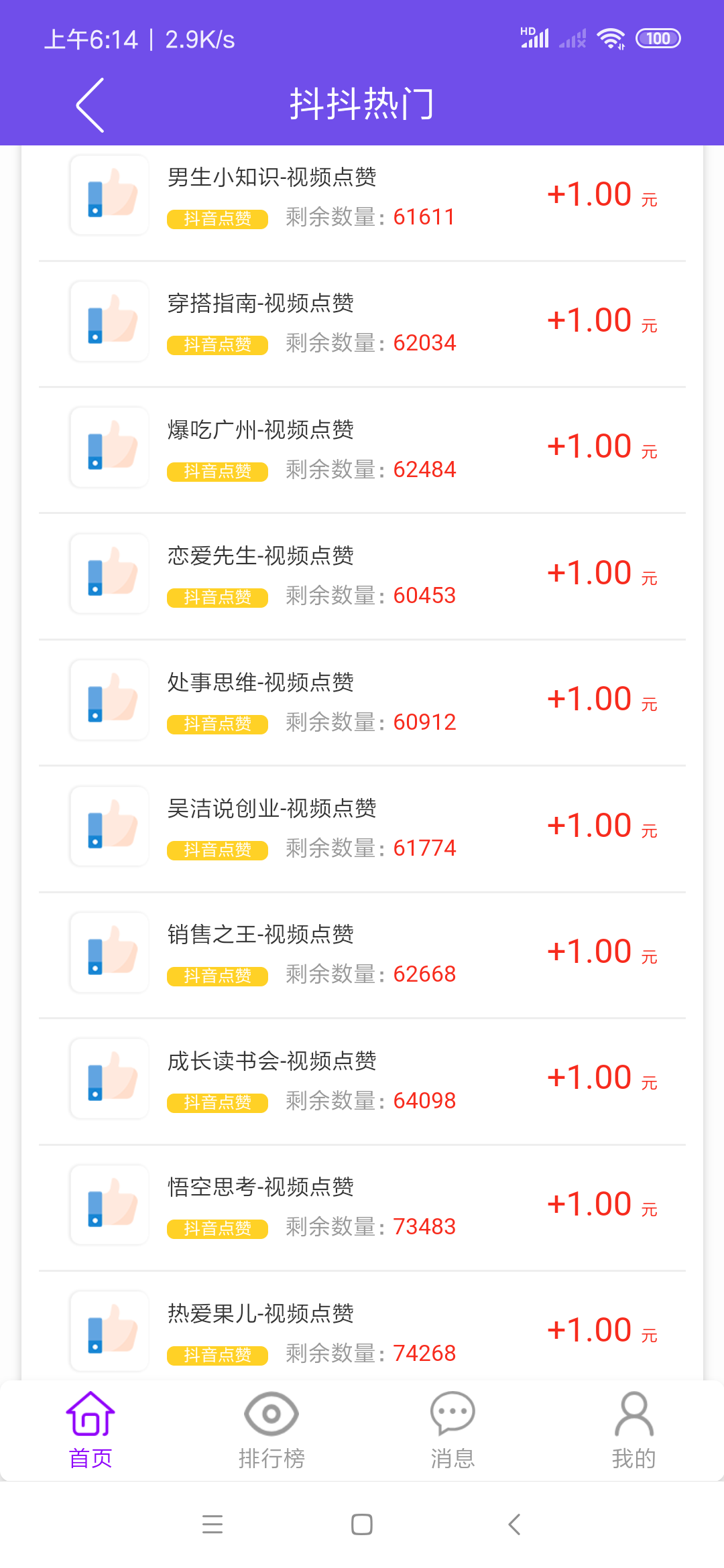Image resolution: width=724 pixels, height=1568 pixels.
Task: Open the 首页 home tab
Action: click(x=90, y=1429)
